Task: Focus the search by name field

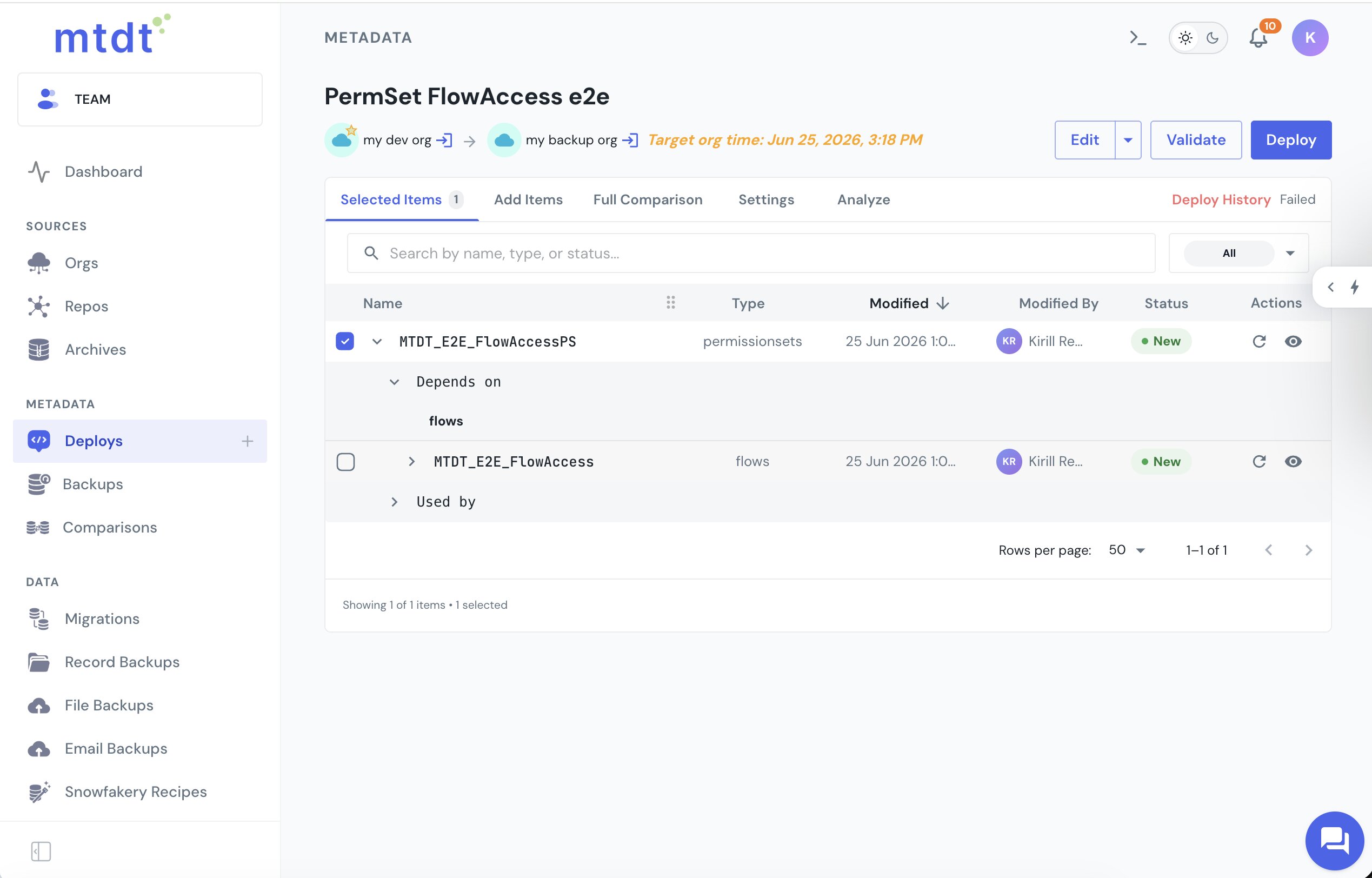Action: point(751,253)
